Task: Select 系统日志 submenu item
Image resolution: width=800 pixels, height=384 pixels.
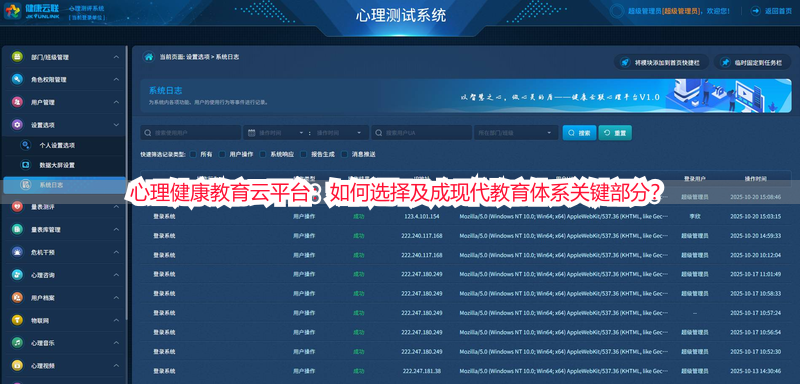Action: (x=64, y=185)
